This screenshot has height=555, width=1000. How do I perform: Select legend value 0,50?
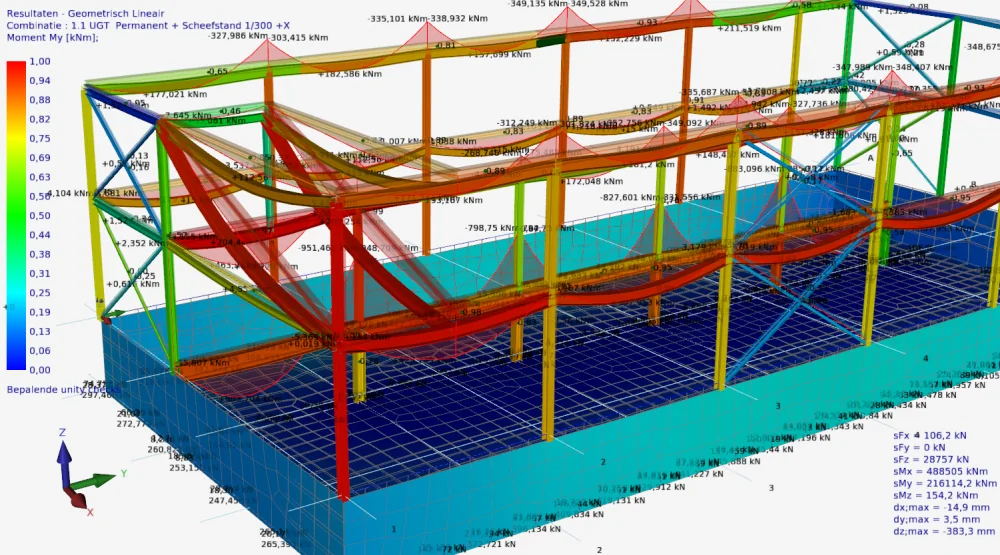(40, 216)
